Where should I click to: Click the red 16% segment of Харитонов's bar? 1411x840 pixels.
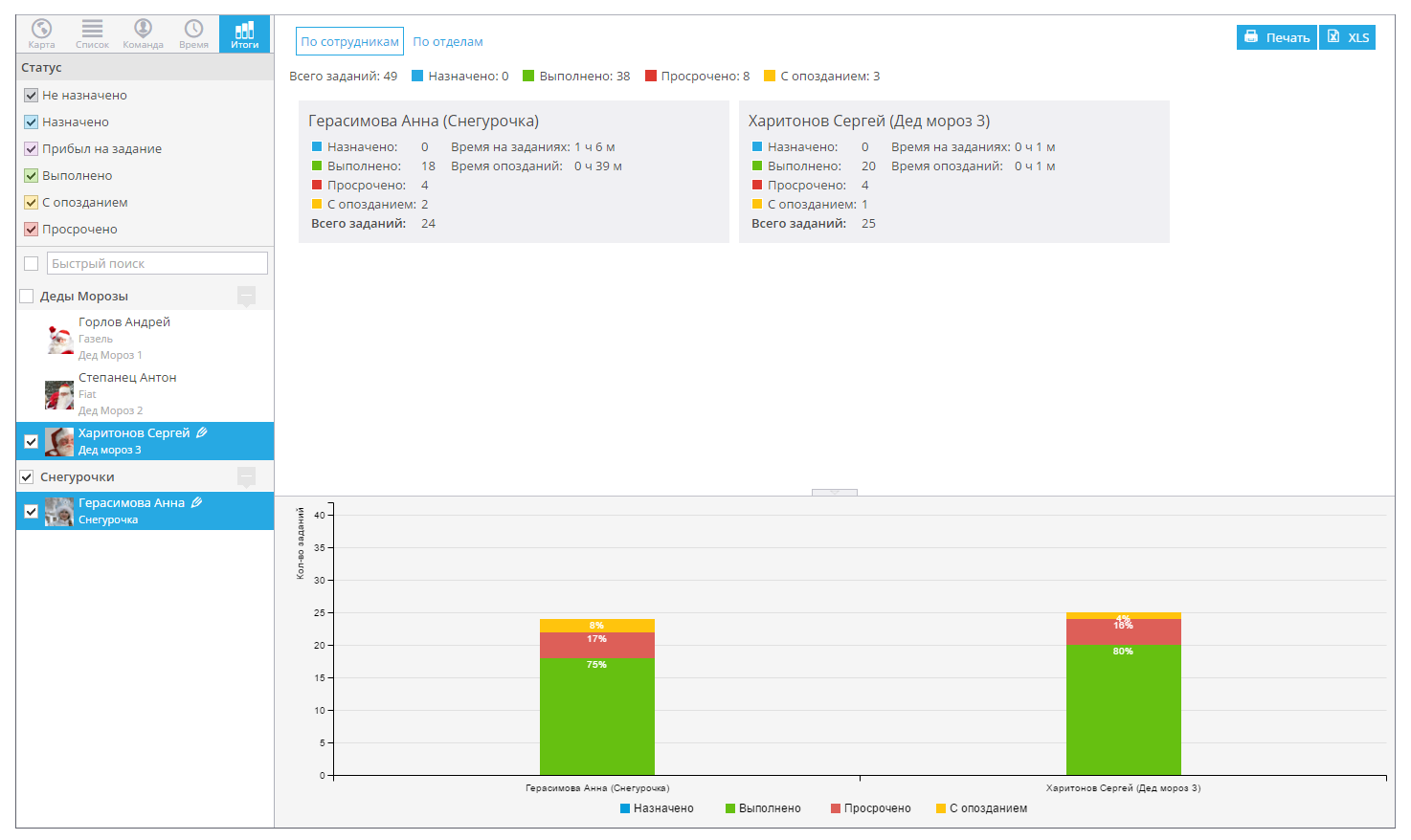click(x=1124, y=631)
